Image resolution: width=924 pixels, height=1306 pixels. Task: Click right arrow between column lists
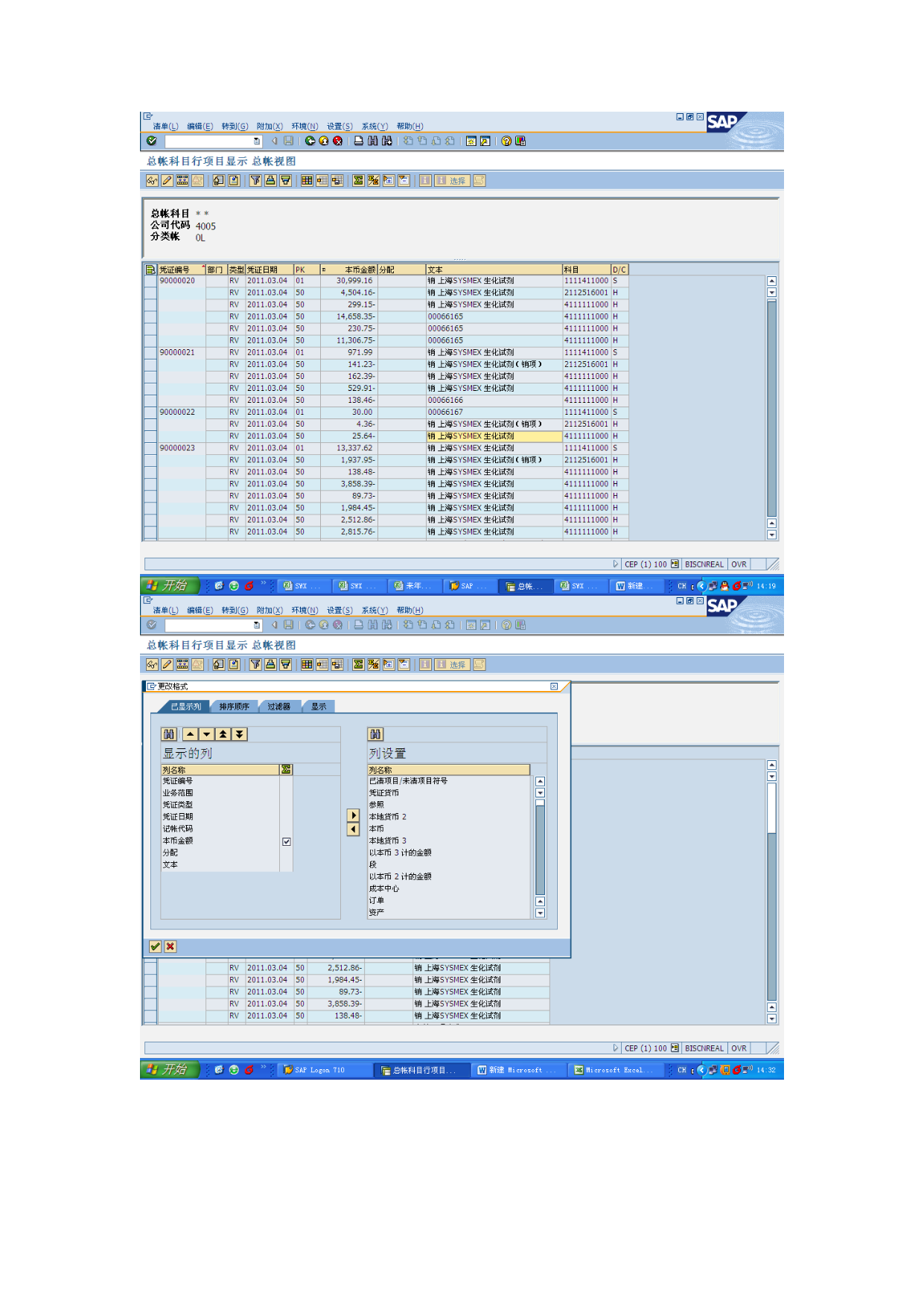[354, 815]
